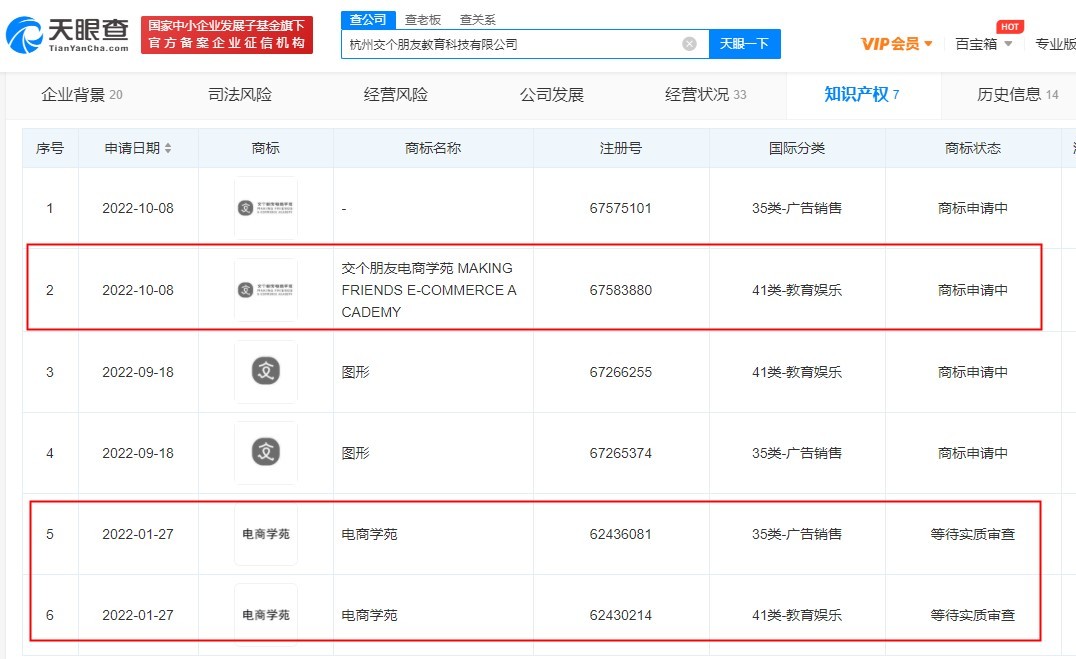This screenshot has width=1076, height=659.
Task: Click the 商标 column header
Action: (266, 148)
